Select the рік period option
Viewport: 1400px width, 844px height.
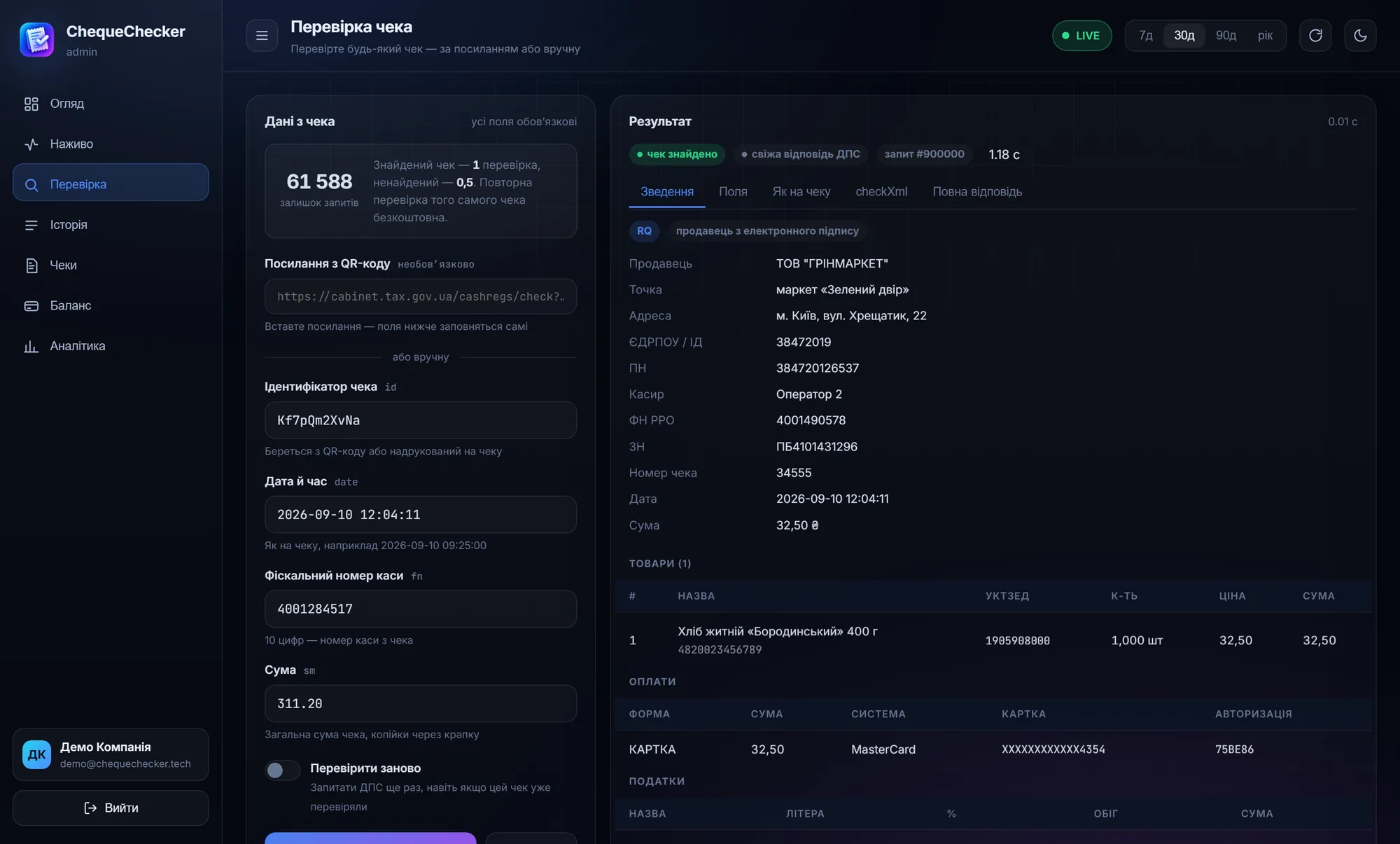pos(1265,36)
